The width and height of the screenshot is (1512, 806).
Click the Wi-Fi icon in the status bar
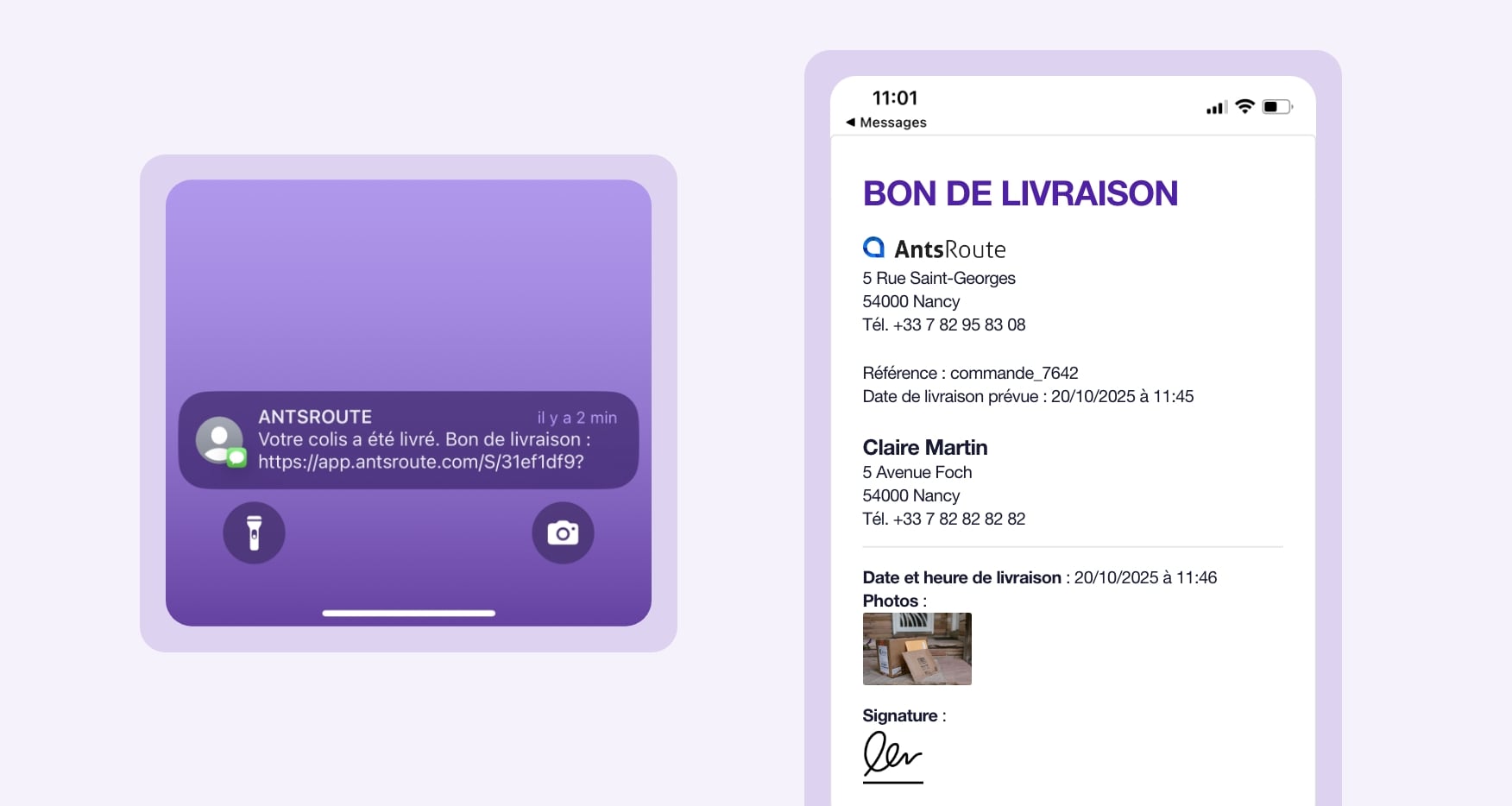(1244, 106)
